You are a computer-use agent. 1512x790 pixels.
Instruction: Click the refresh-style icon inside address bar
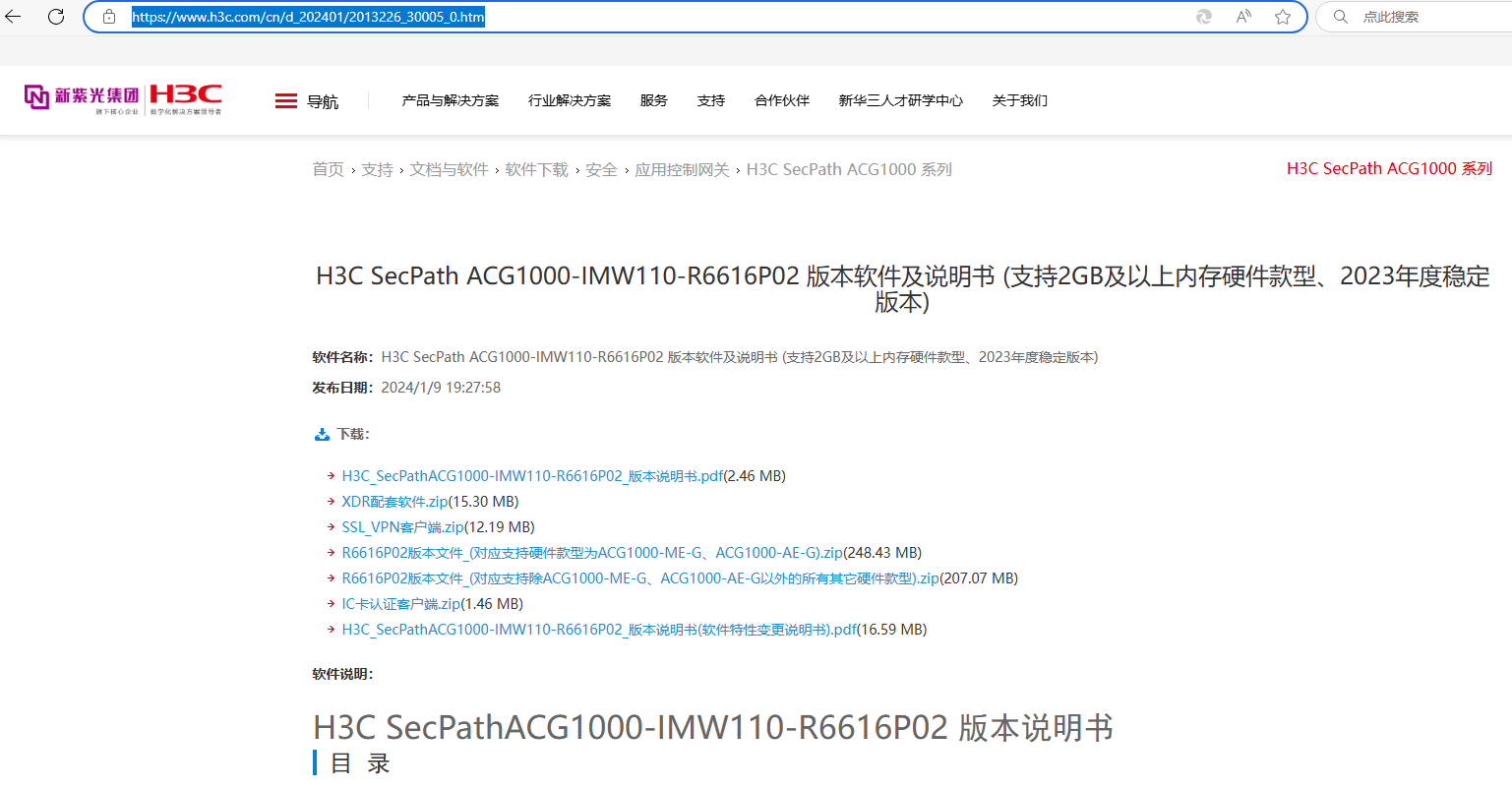(x=1204, y=17)
